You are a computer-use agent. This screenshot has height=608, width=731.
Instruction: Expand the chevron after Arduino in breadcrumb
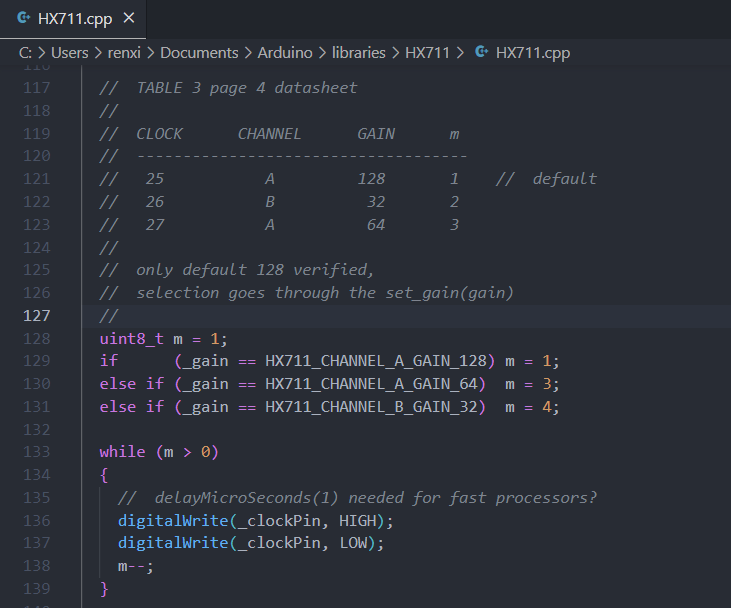tap(322, 53)
